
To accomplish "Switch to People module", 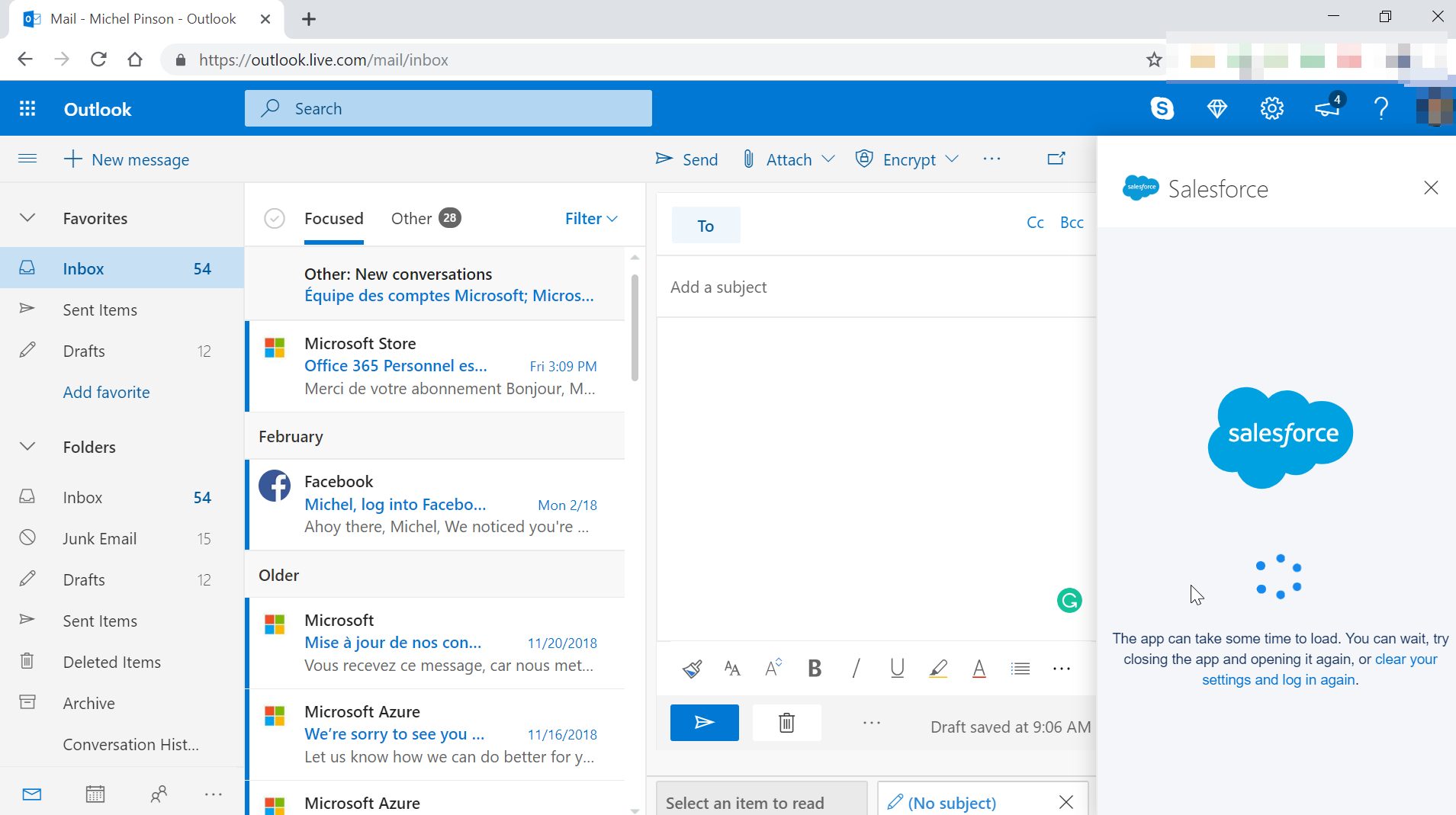I will tap(159, 794).
